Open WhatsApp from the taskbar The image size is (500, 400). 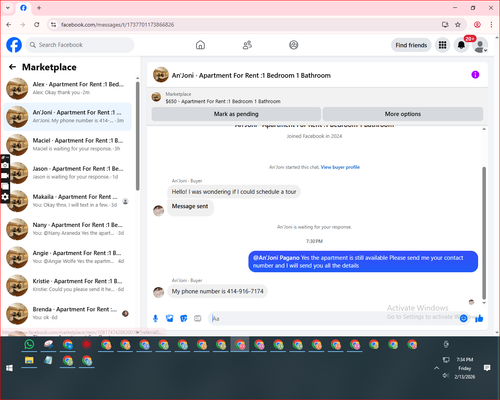[x=29, y=344]
